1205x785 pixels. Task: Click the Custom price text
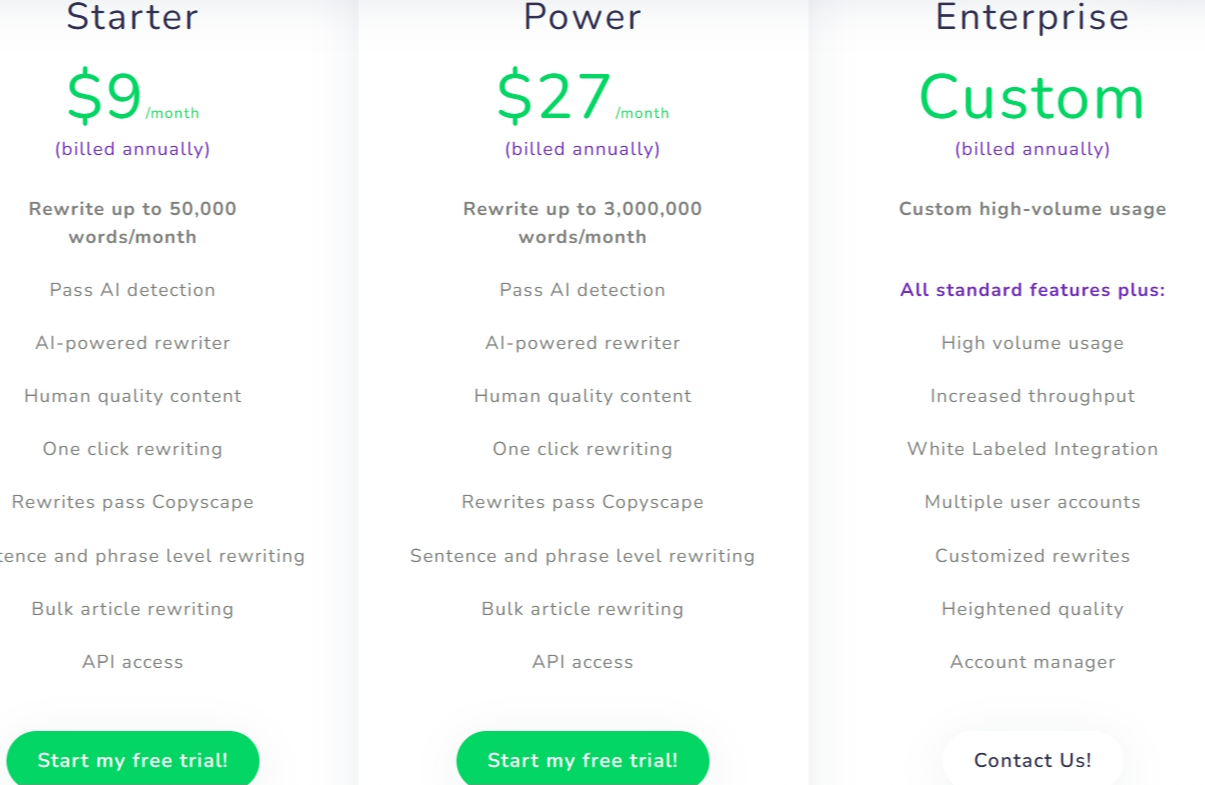pyautogui.click(x=1032, y=97)
